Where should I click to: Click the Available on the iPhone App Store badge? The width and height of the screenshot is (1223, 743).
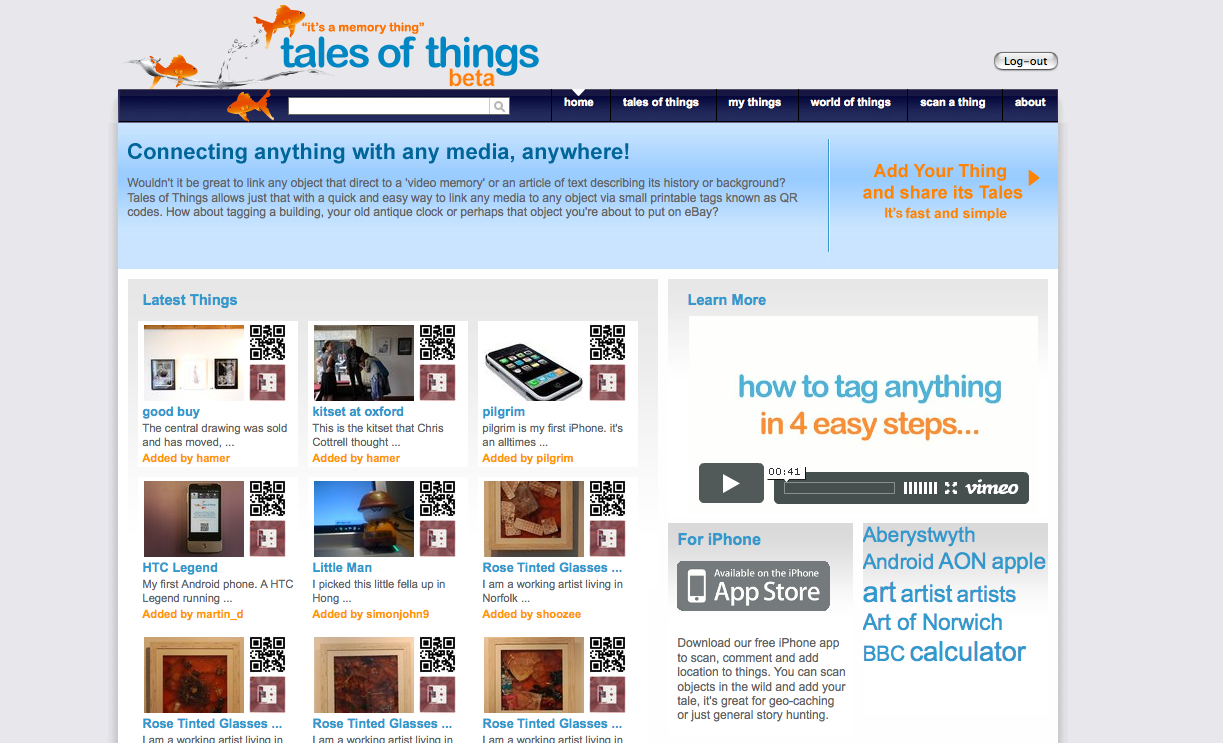[753, 586]
